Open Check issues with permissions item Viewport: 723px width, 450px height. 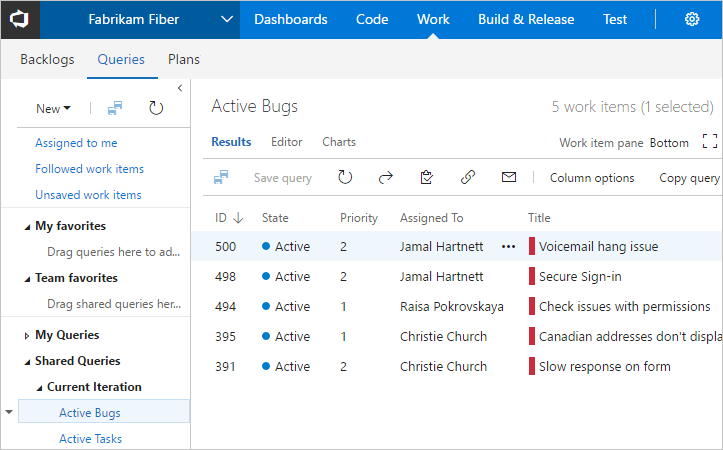(624, 307)
